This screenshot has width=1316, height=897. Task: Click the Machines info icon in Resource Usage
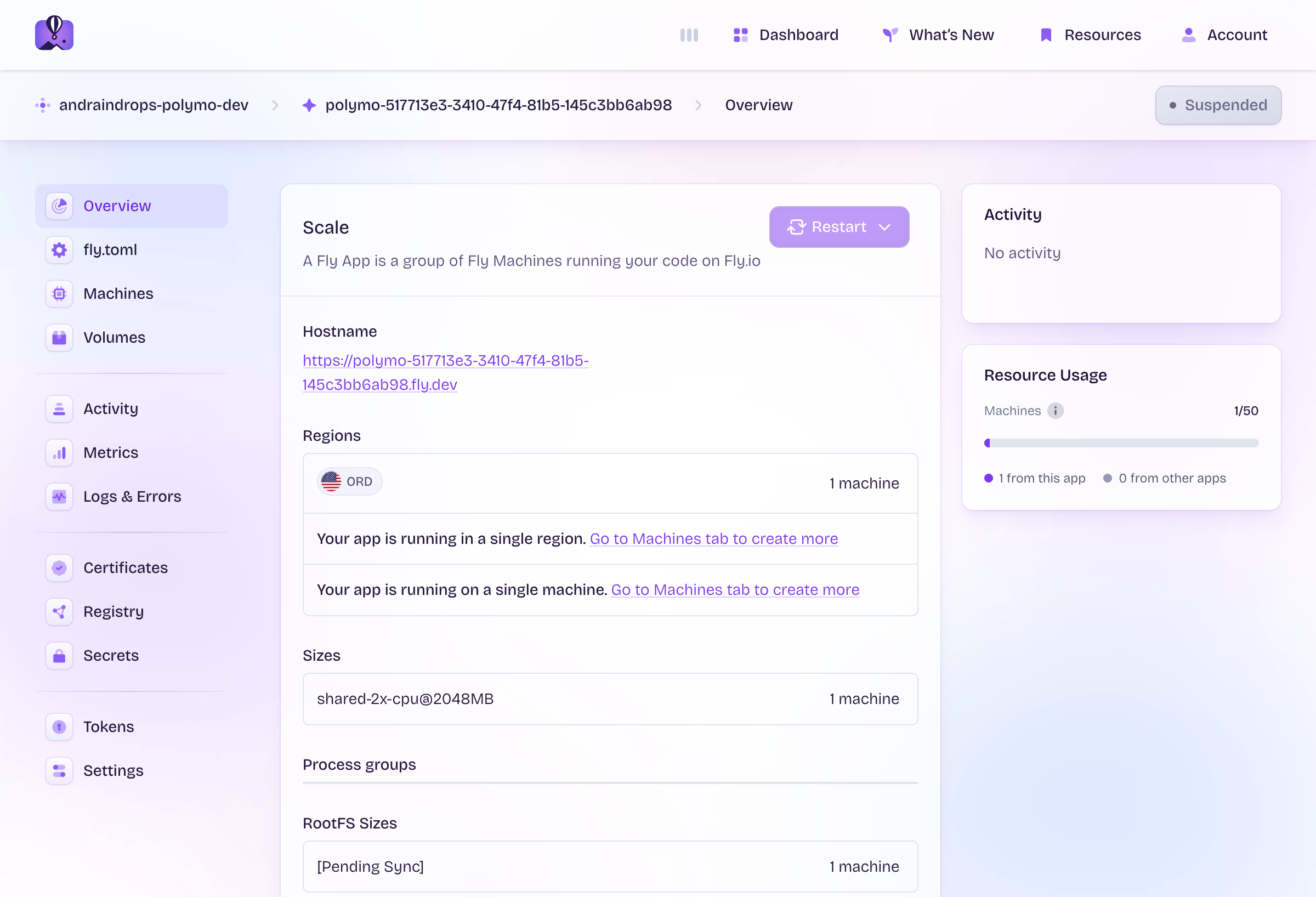tap(1055, 411)
